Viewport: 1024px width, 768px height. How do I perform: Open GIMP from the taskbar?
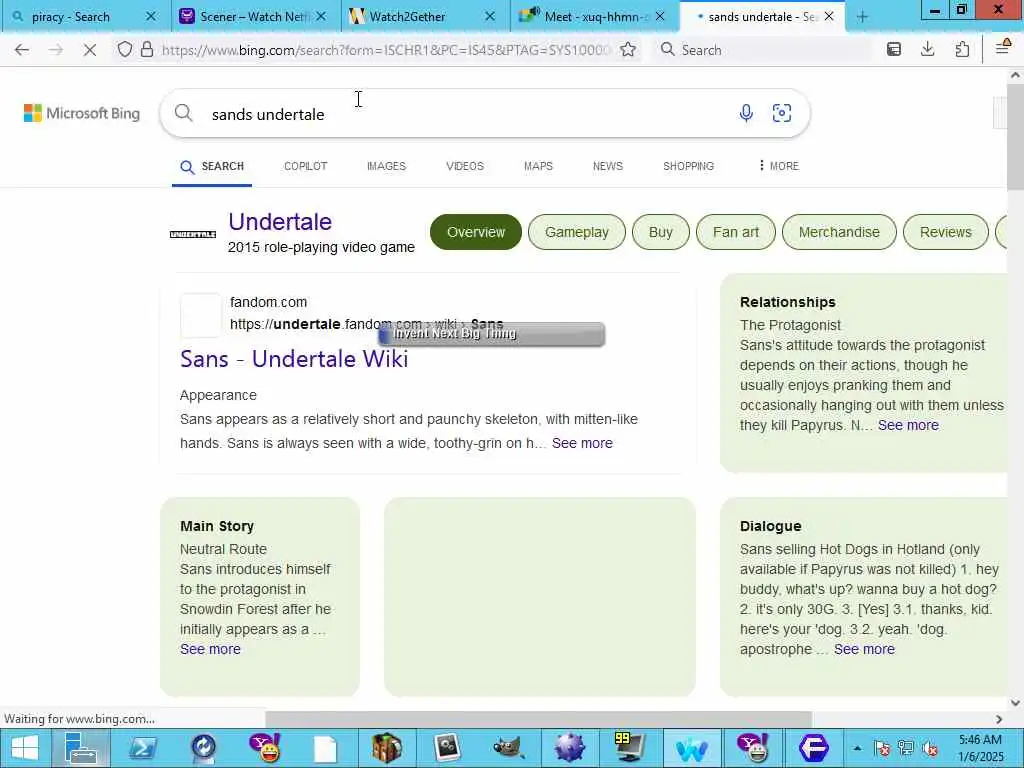(509, 748)
